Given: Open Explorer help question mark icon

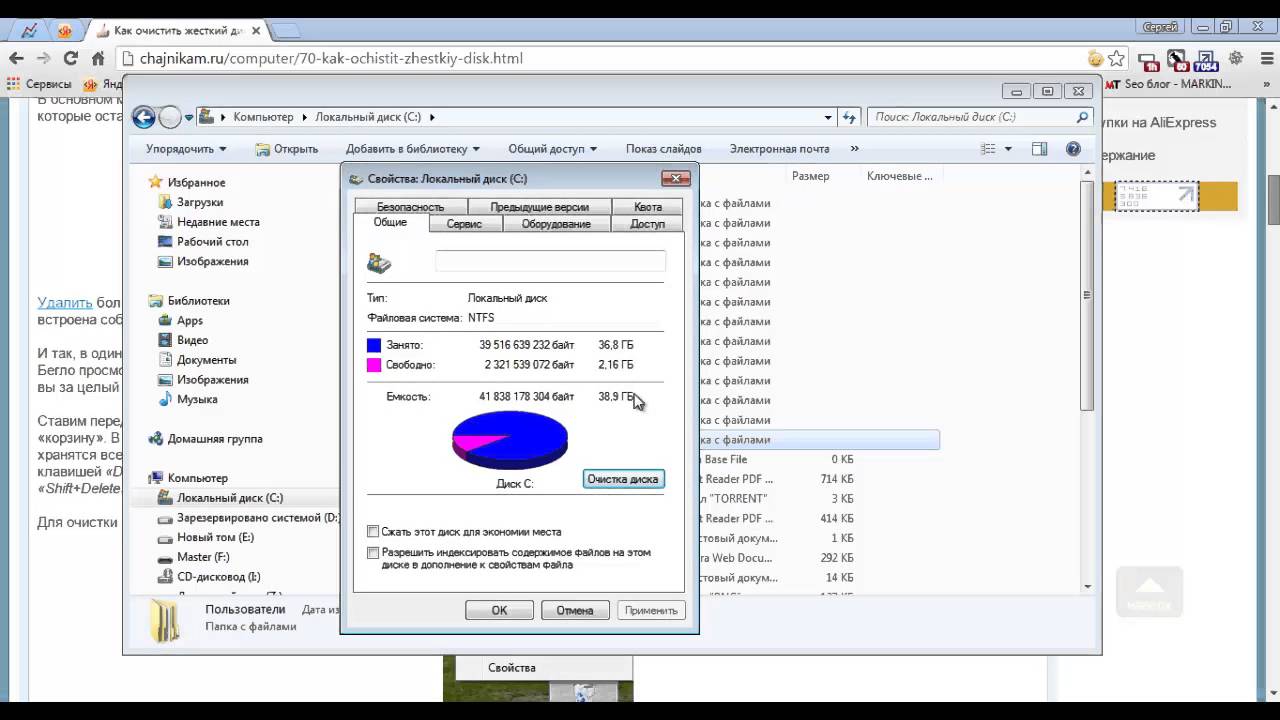Looking at the screenshot, I should [x=1073, y=149].
